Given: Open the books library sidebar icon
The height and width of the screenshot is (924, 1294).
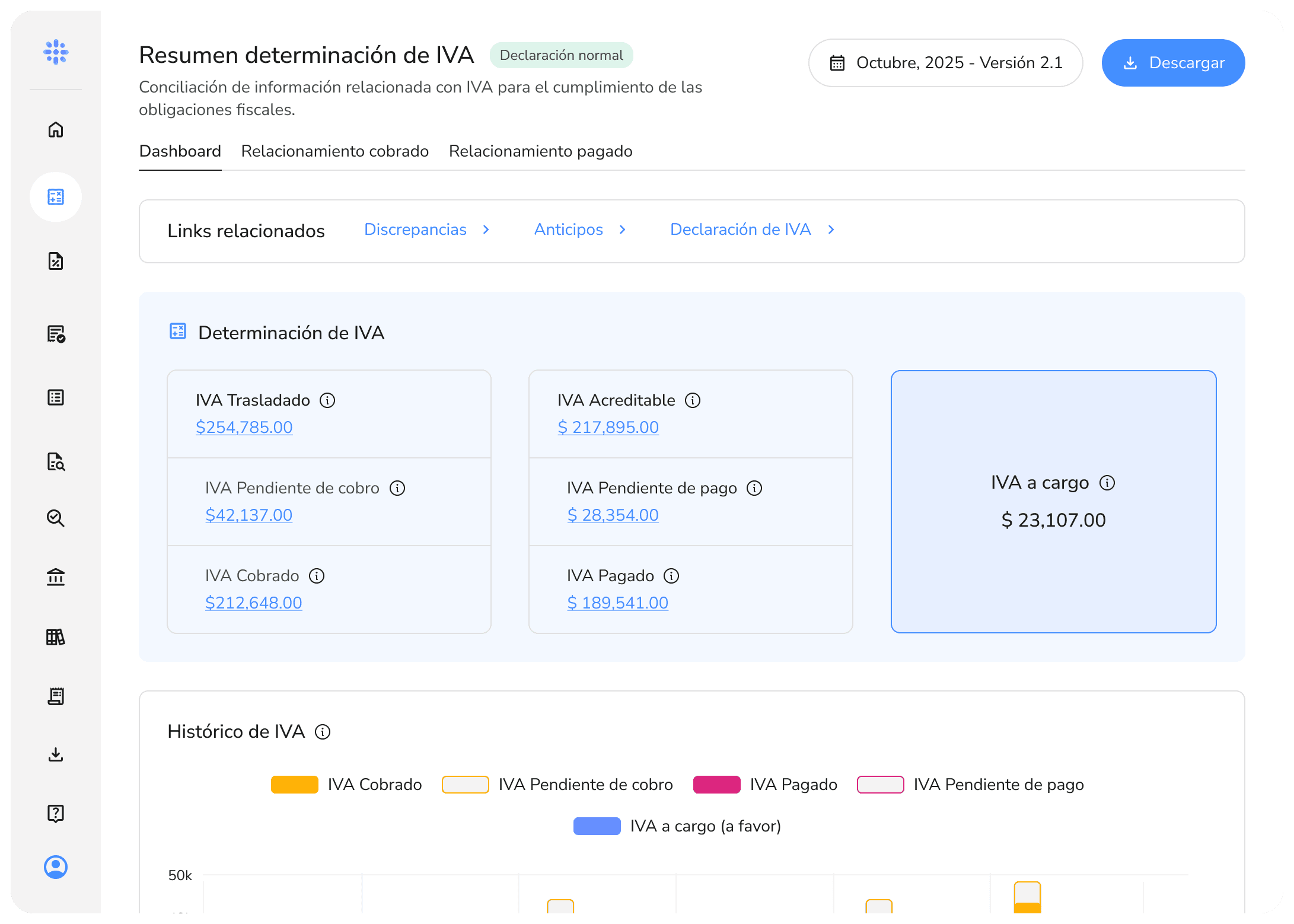Looking at the screenshot, I should pyautogui.click(x=56, y=637).
